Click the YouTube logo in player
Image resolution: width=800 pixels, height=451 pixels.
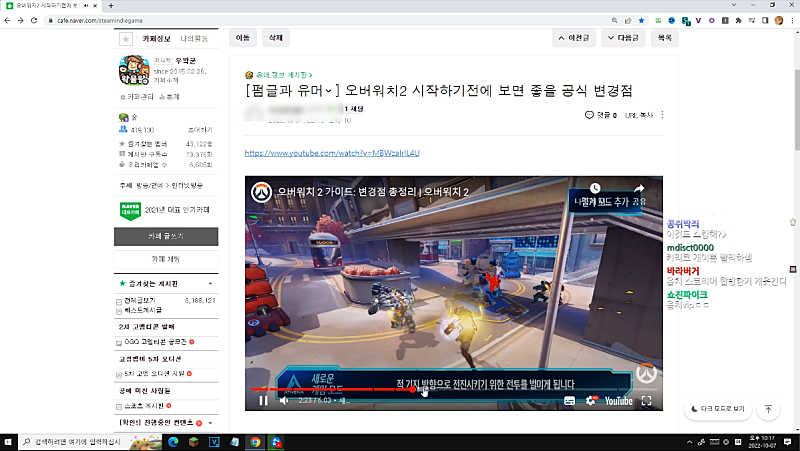coord(618,400)
